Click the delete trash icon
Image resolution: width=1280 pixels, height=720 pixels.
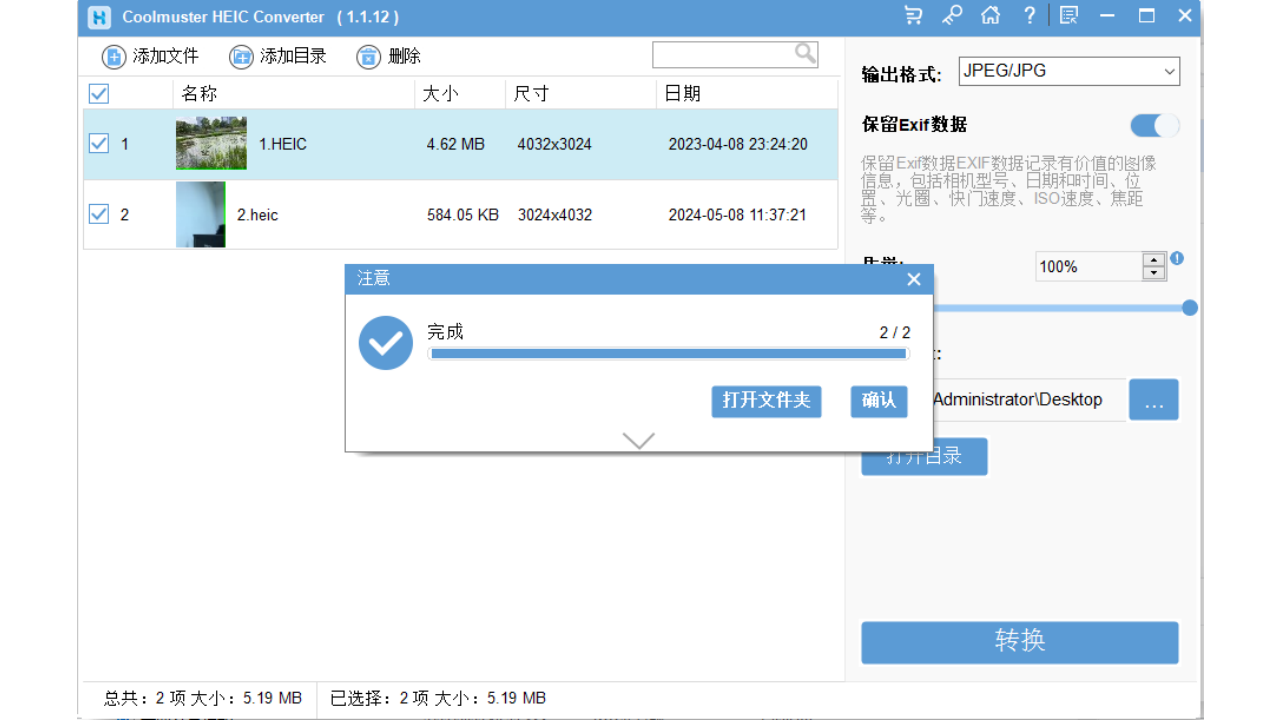point(368,57)
